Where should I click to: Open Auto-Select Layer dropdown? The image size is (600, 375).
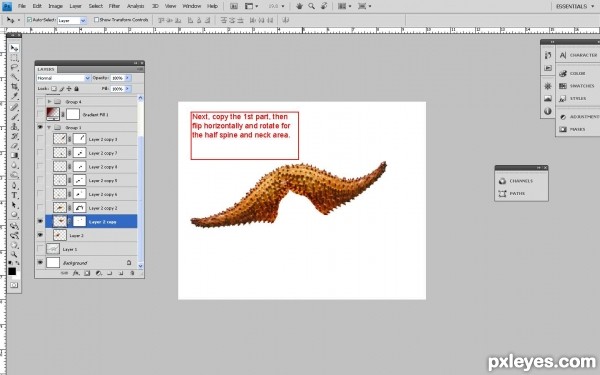tap(72, 20)
